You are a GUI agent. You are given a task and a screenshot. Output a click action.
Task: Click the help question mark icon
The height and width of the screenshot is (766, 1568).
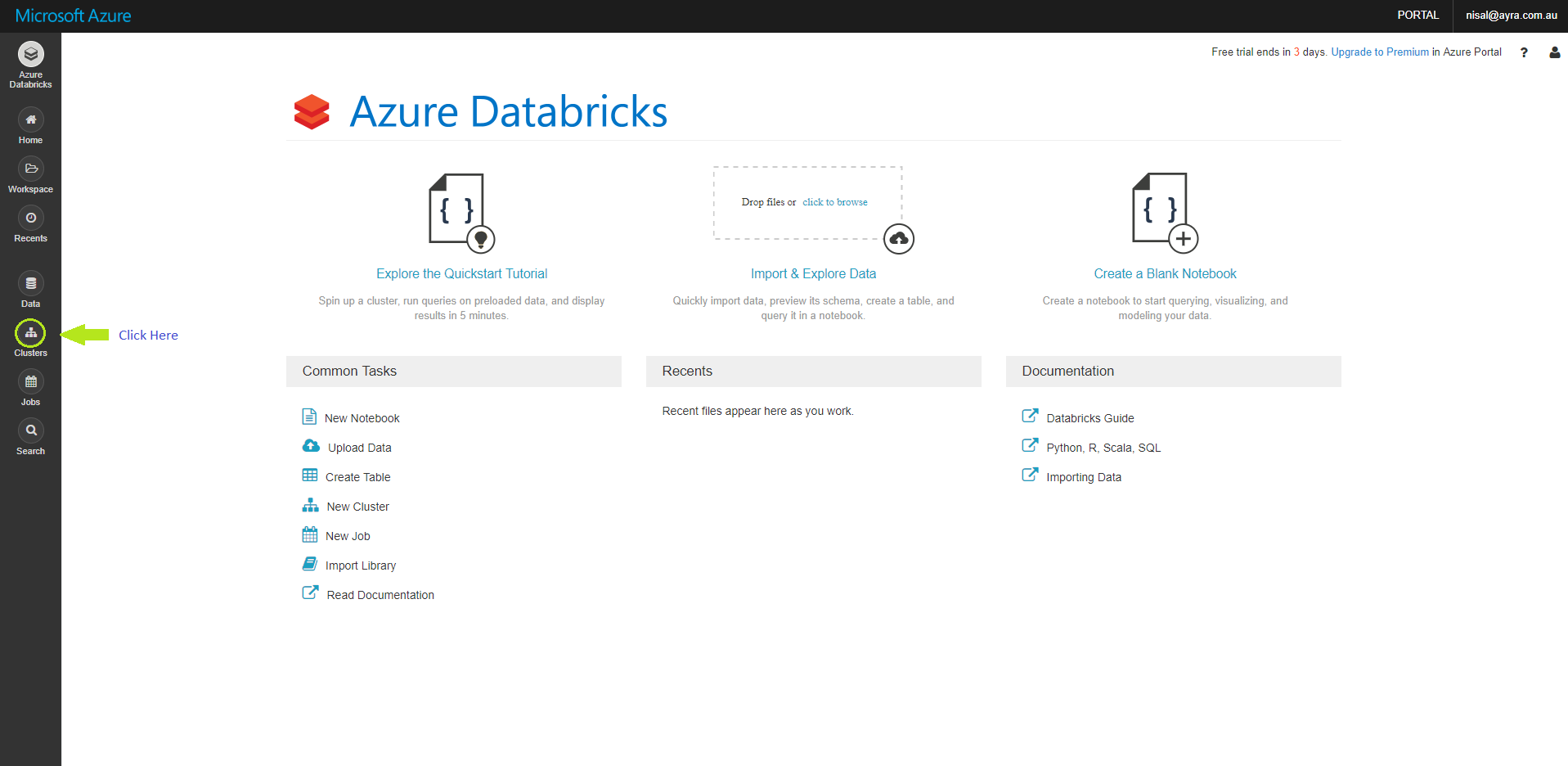tap(1524, 52)
